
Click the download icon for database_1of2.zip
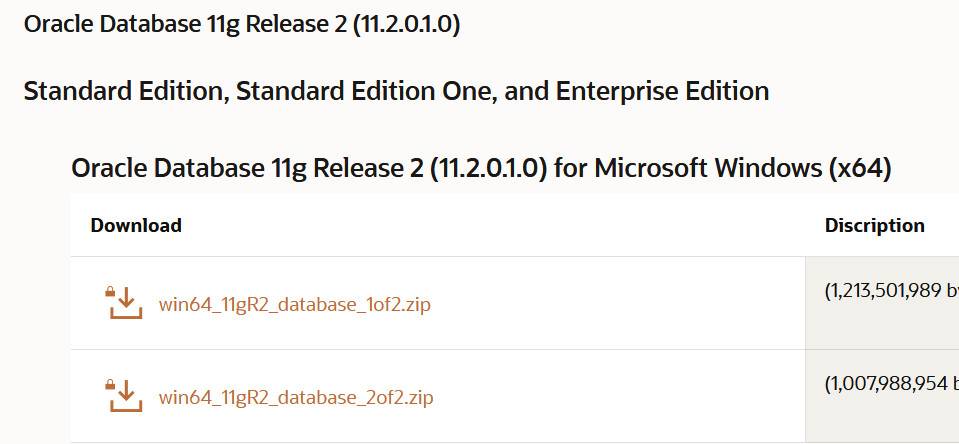pyautogui.click(x=125, y=302)
